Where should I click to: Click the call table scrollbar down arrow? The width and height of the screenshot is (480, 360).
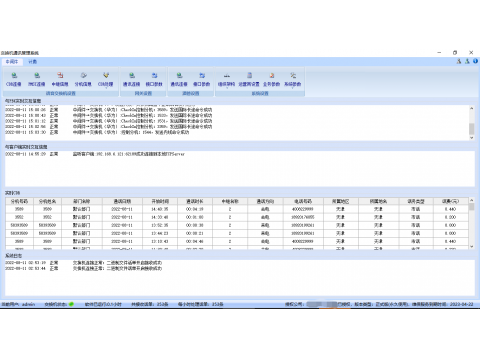pos(471,247)
